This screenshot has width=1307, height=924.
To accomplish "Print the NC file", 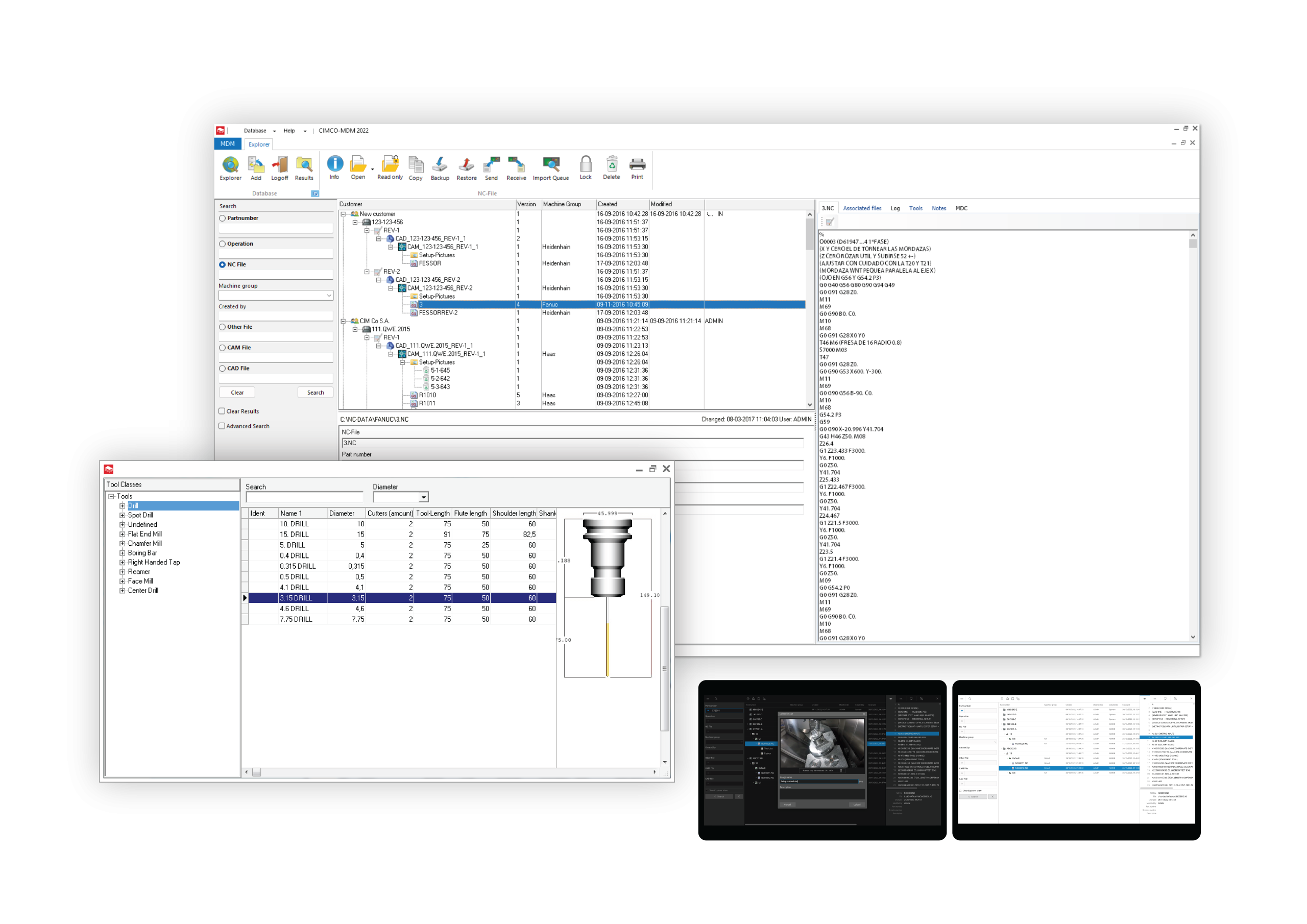I will pyautogui.click(x=638, y=168).
